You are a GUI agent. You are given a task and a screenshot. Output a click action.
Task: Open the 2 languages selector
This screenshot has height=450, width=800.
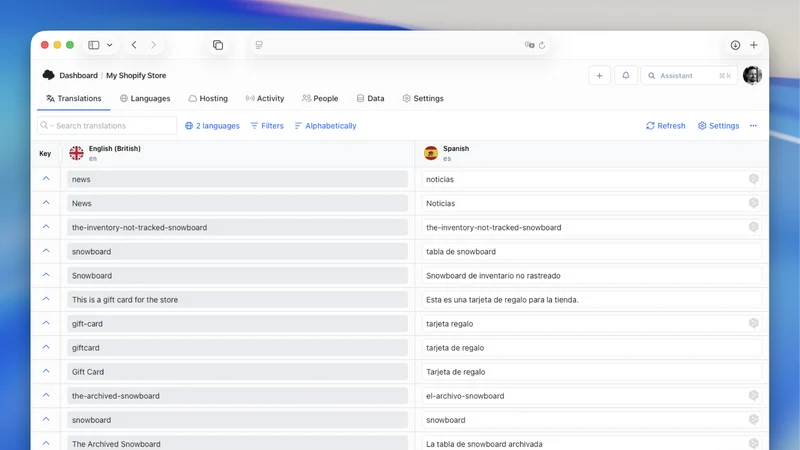[212, 126]
